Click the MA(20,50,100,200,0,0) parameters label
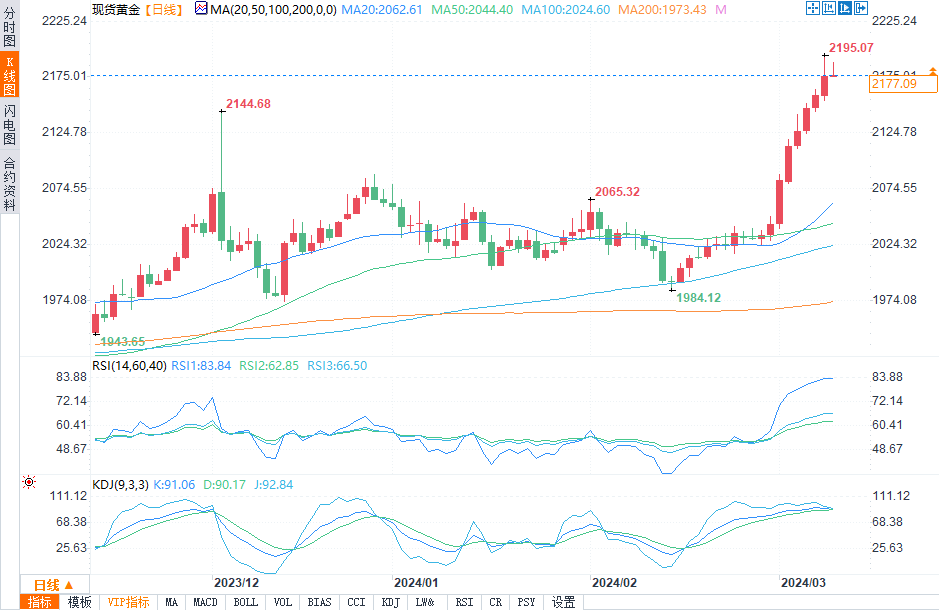Image resolution: width=939 pixels, height=610 pixels. pos(273,10)
